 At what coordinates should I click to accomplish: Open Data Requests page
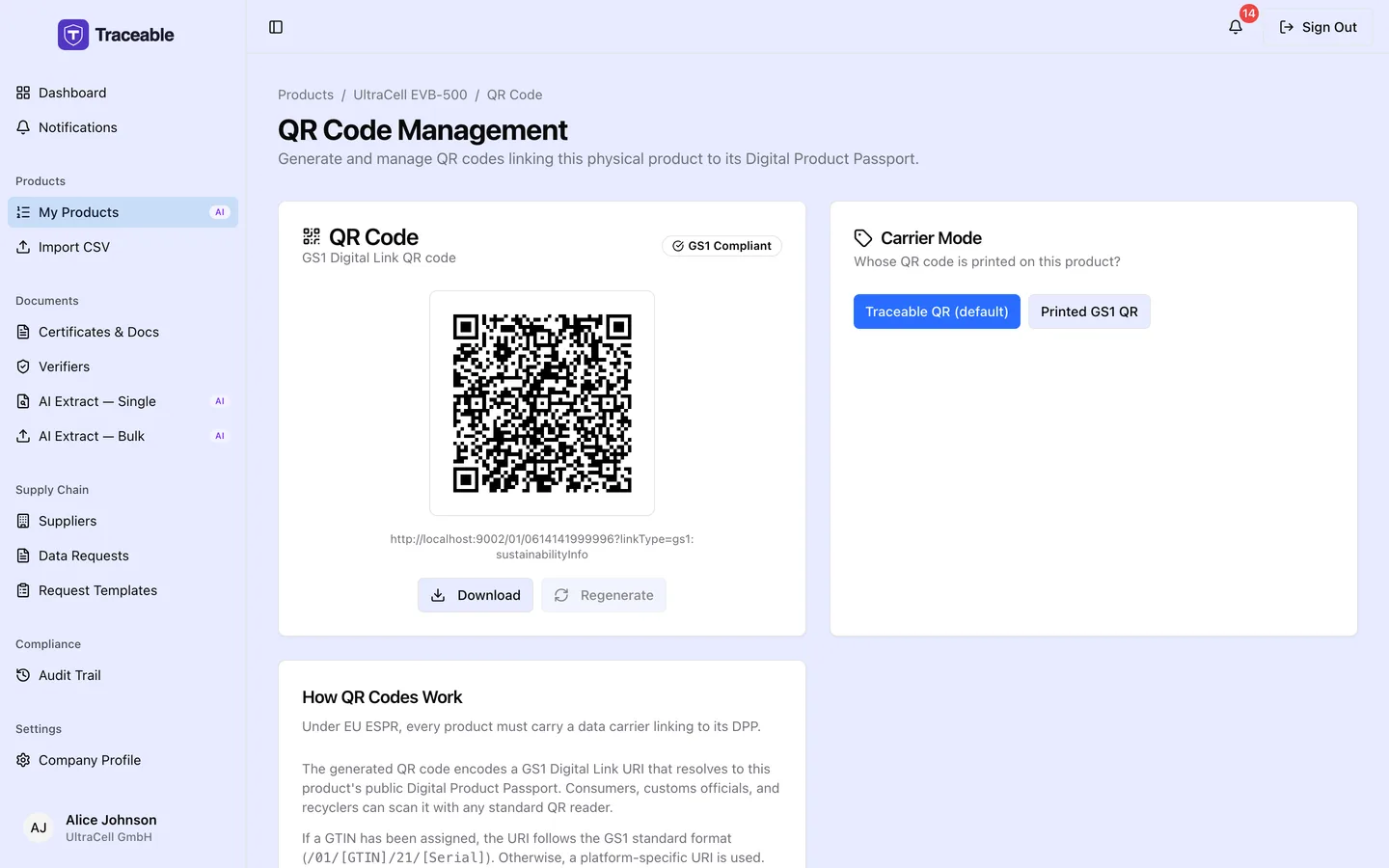[123, 556]
